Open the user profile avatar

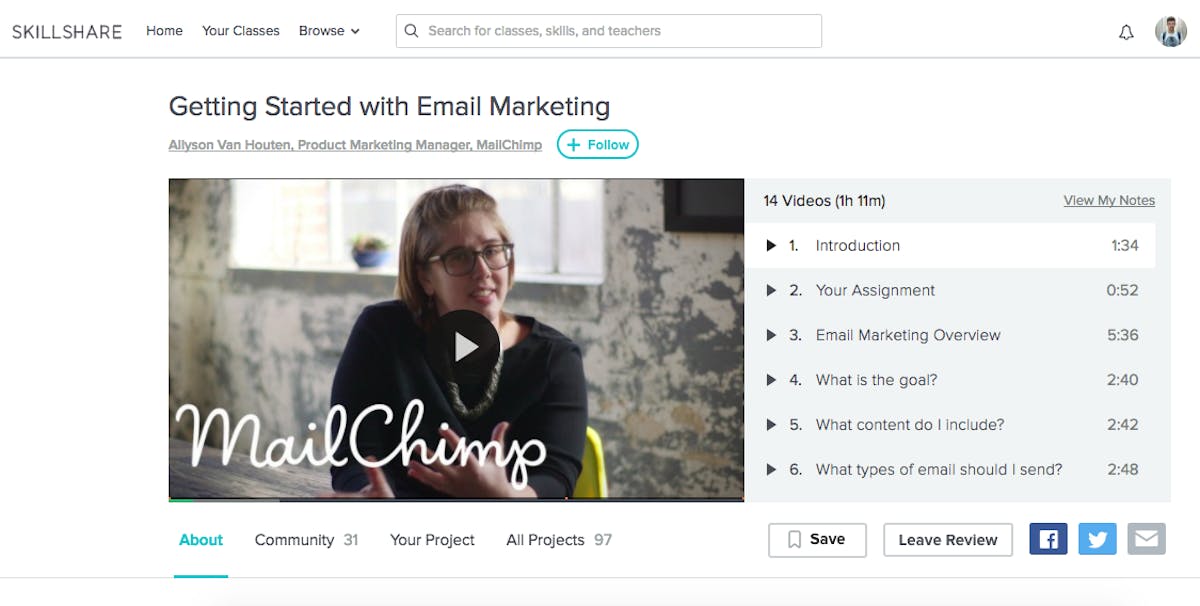pyautogui.click(x=1170, y=31)
